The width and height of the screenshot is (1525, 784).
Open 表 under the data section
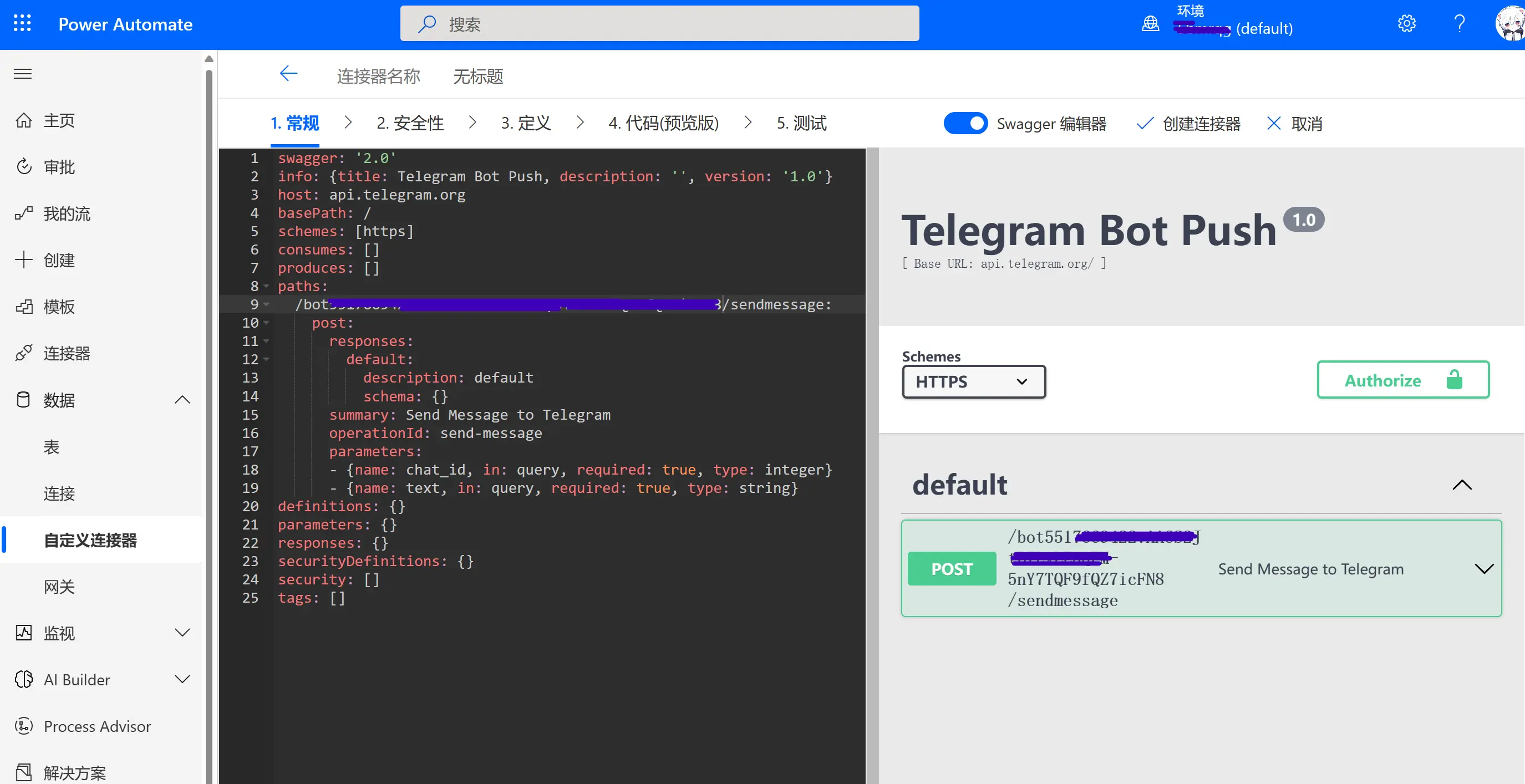click(x=52, y=447)
